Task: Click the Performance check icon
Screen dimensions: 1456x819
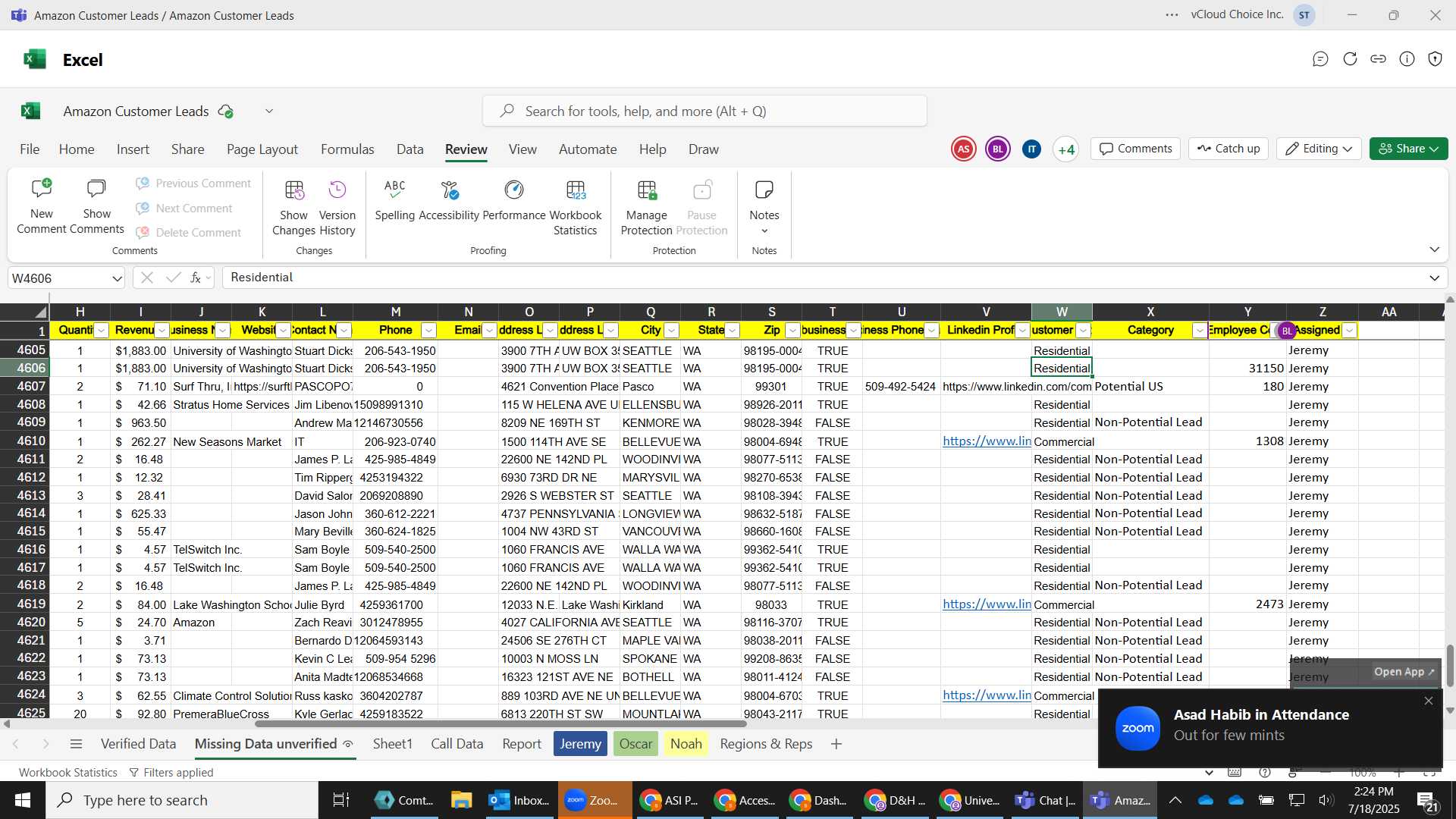Action: pyautogui.click(x=514, y=190)
